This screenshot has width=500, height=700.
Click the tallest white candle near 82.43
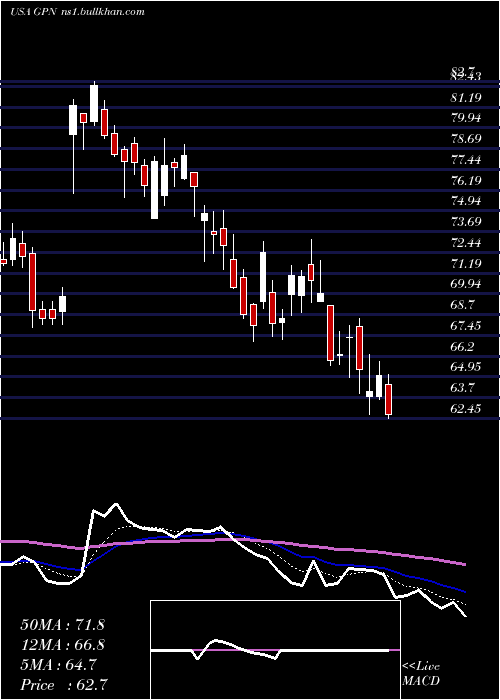tap(94, 104)
